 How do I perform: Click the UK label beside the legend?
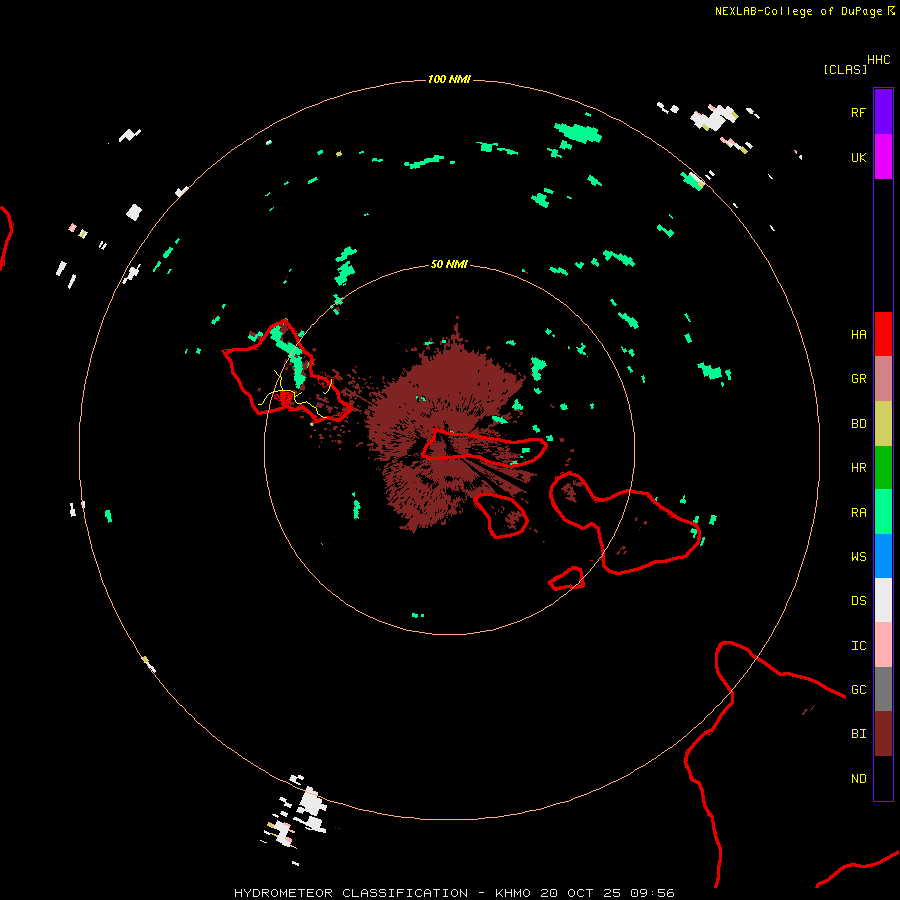858,157
